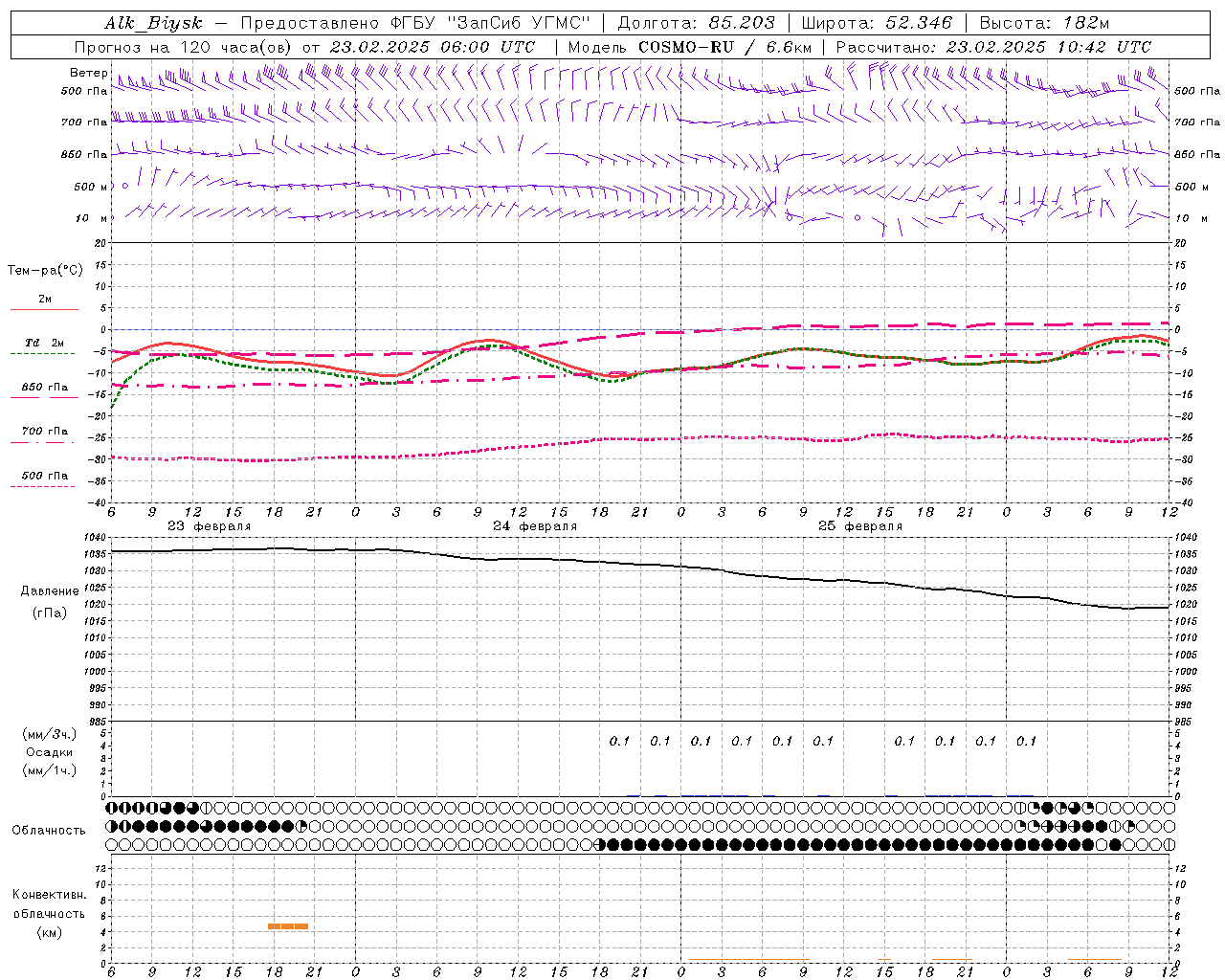The image size is (1225, 980).
Task: Click the Тем-ра(°C) legend title
Action: pyautogui.click(x=45, y=271)
